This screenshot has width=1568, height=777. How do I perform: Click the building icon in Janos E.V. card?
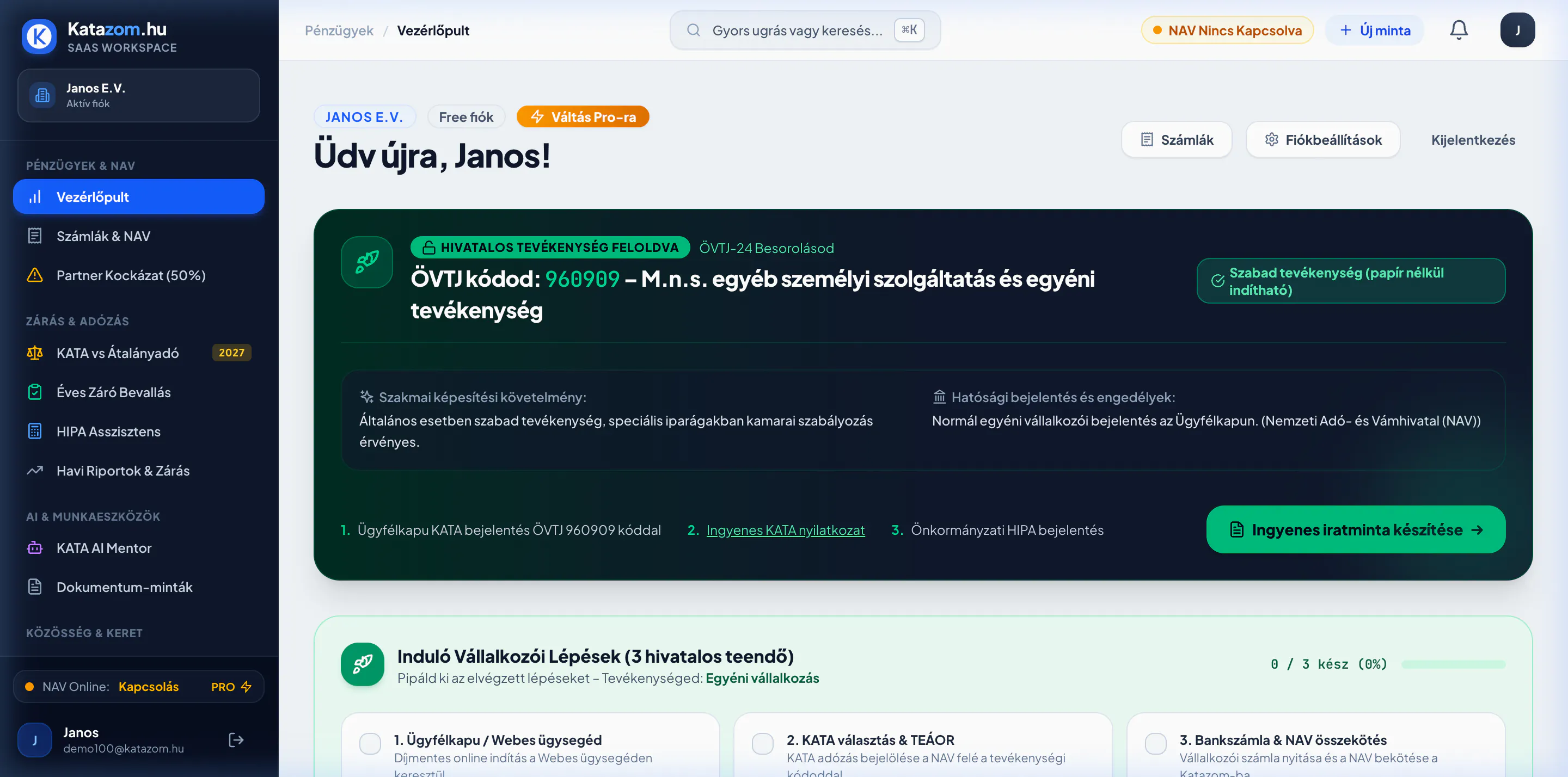42,96
